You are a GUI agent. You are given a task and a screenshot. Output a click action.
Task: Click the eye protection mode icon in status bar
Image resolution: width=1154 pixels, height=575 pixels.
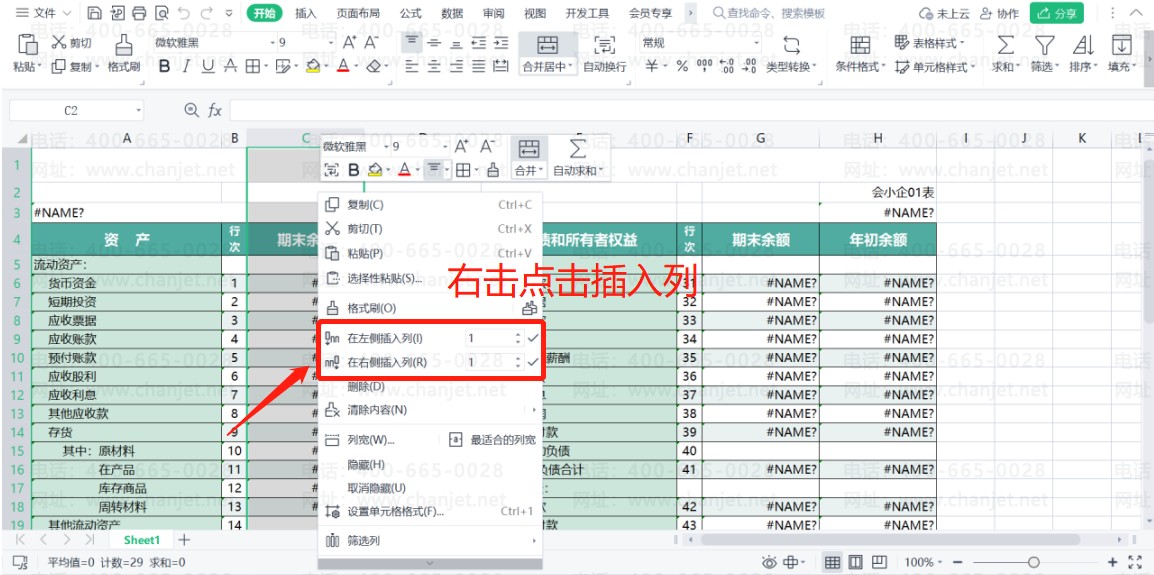[x=769, y=562]
